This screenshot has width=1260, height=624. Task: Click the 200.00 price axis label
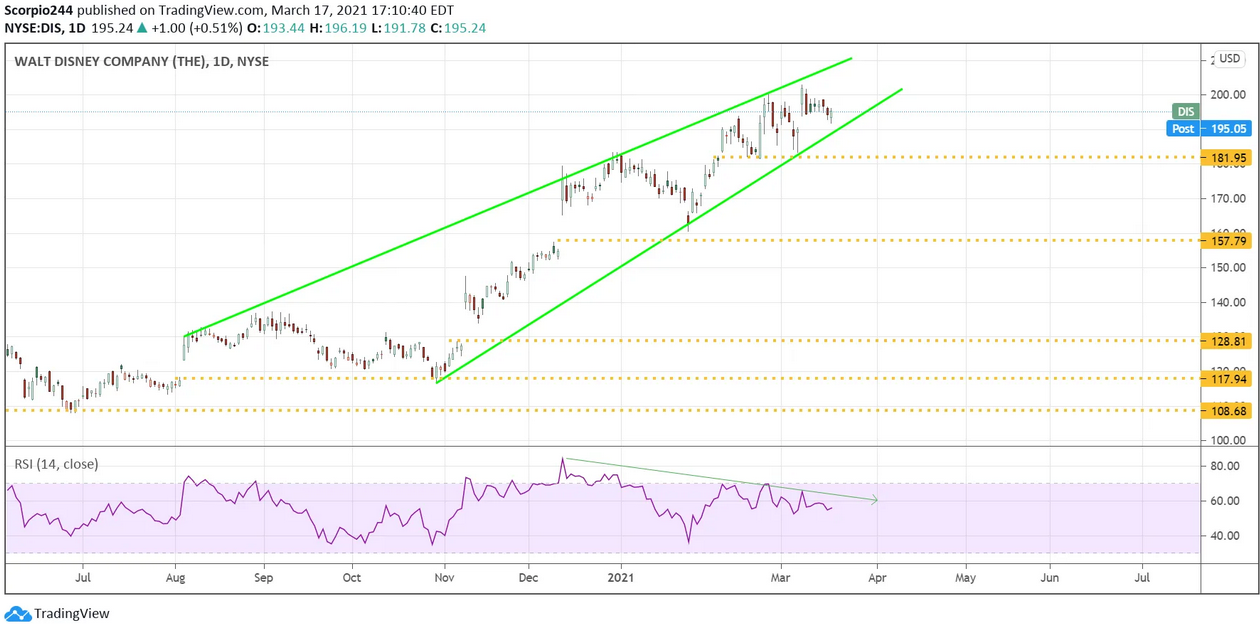coord(1226,95)
